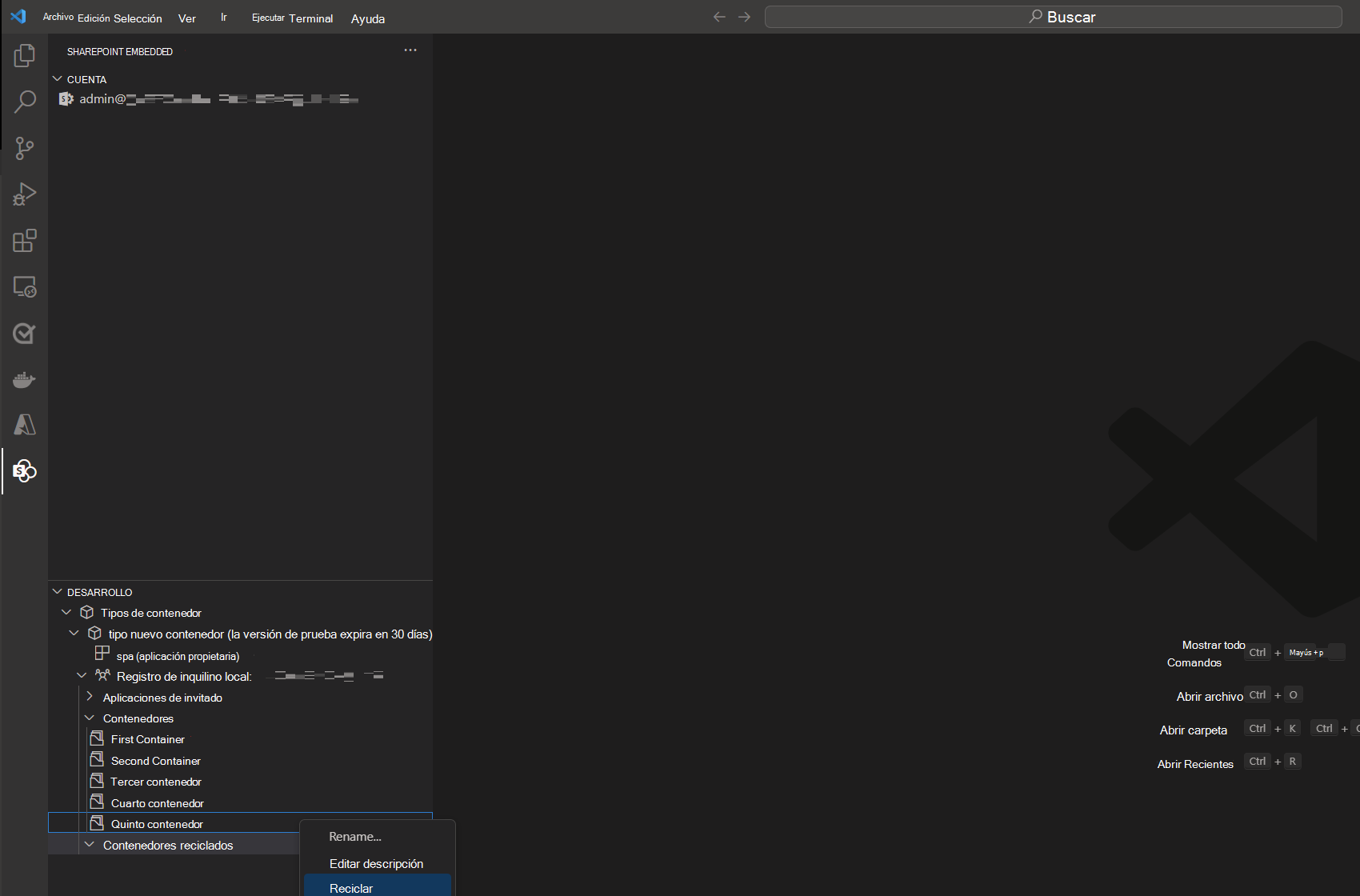Open the Edición menu
1360x896 pixels.
(x=94, y=18)
